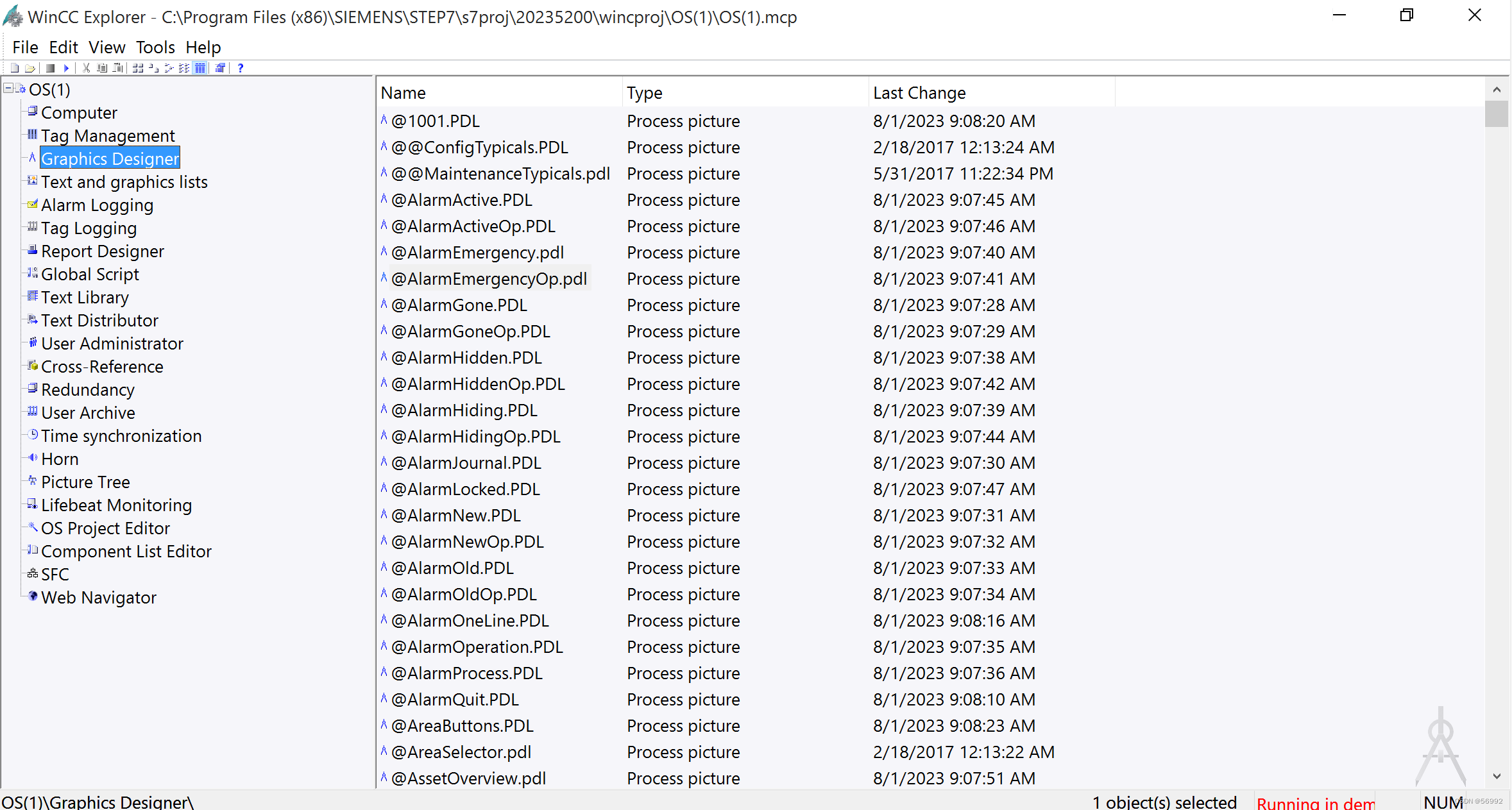
Task: Click scrollbar up arrow in file list
Action: click(x=1497, y=90)
